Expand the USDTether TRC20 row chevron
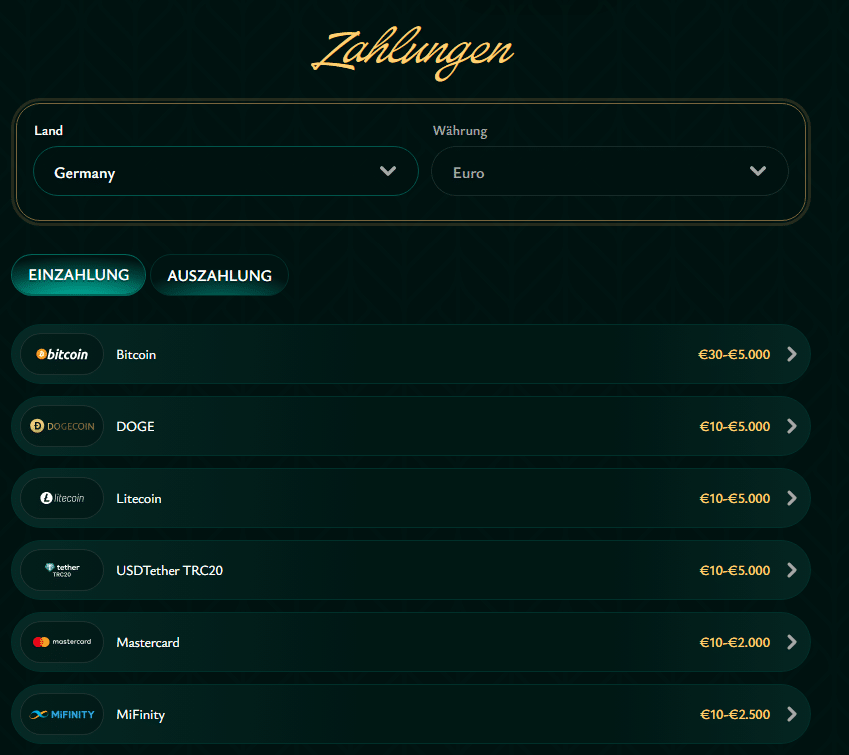 point(792,570)
